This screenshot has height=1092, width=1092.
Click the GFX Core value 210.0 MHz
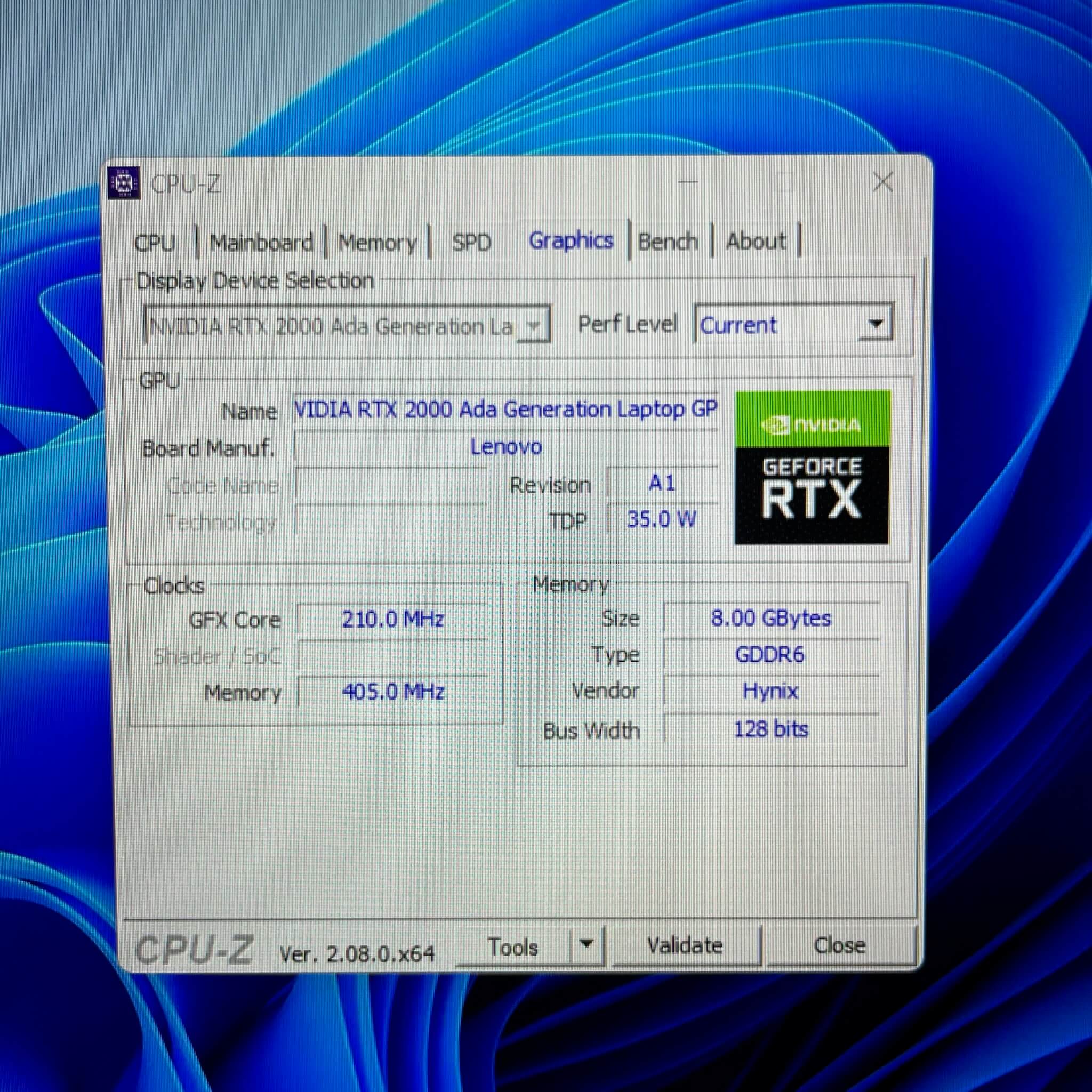[x=392, y=620]
